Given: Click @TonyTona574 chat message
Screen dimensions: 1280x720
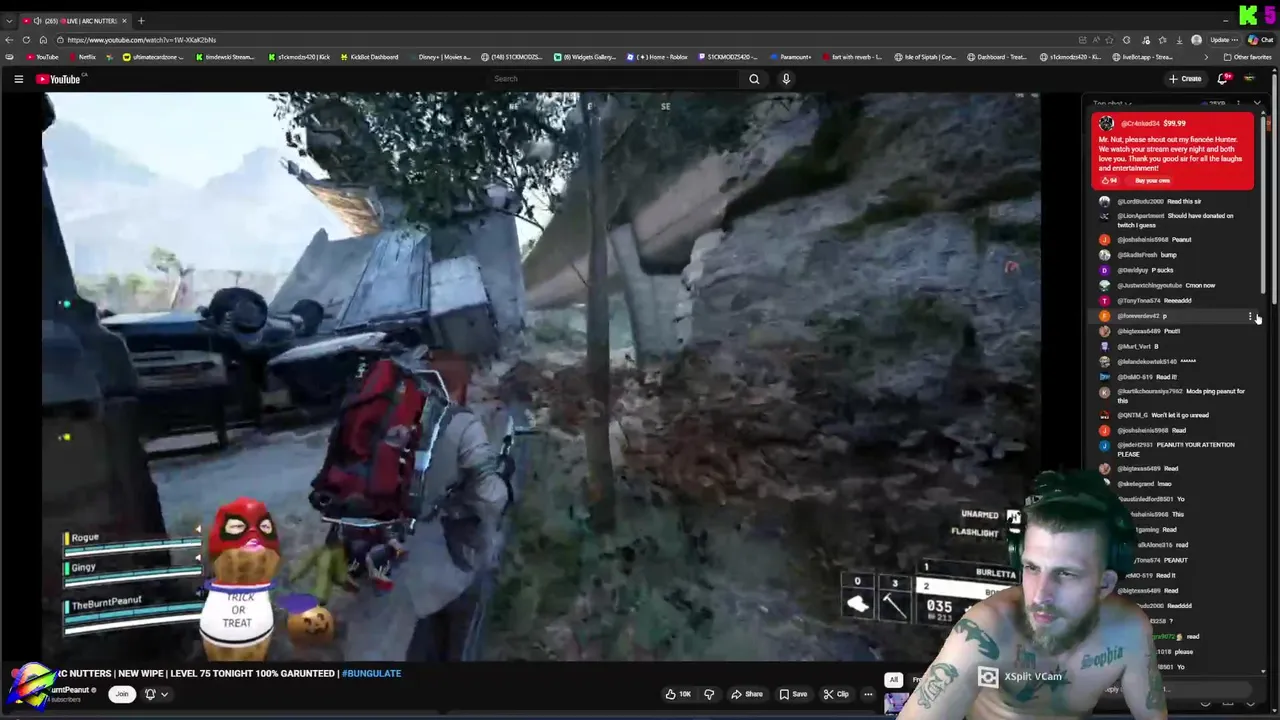Looking at the screenshot, I should coord(1175,300).
